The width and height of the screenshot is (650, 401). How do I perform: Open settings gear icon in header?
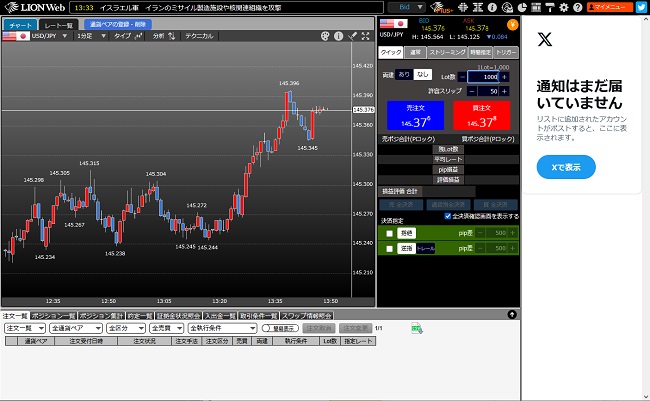click(564, 7)
